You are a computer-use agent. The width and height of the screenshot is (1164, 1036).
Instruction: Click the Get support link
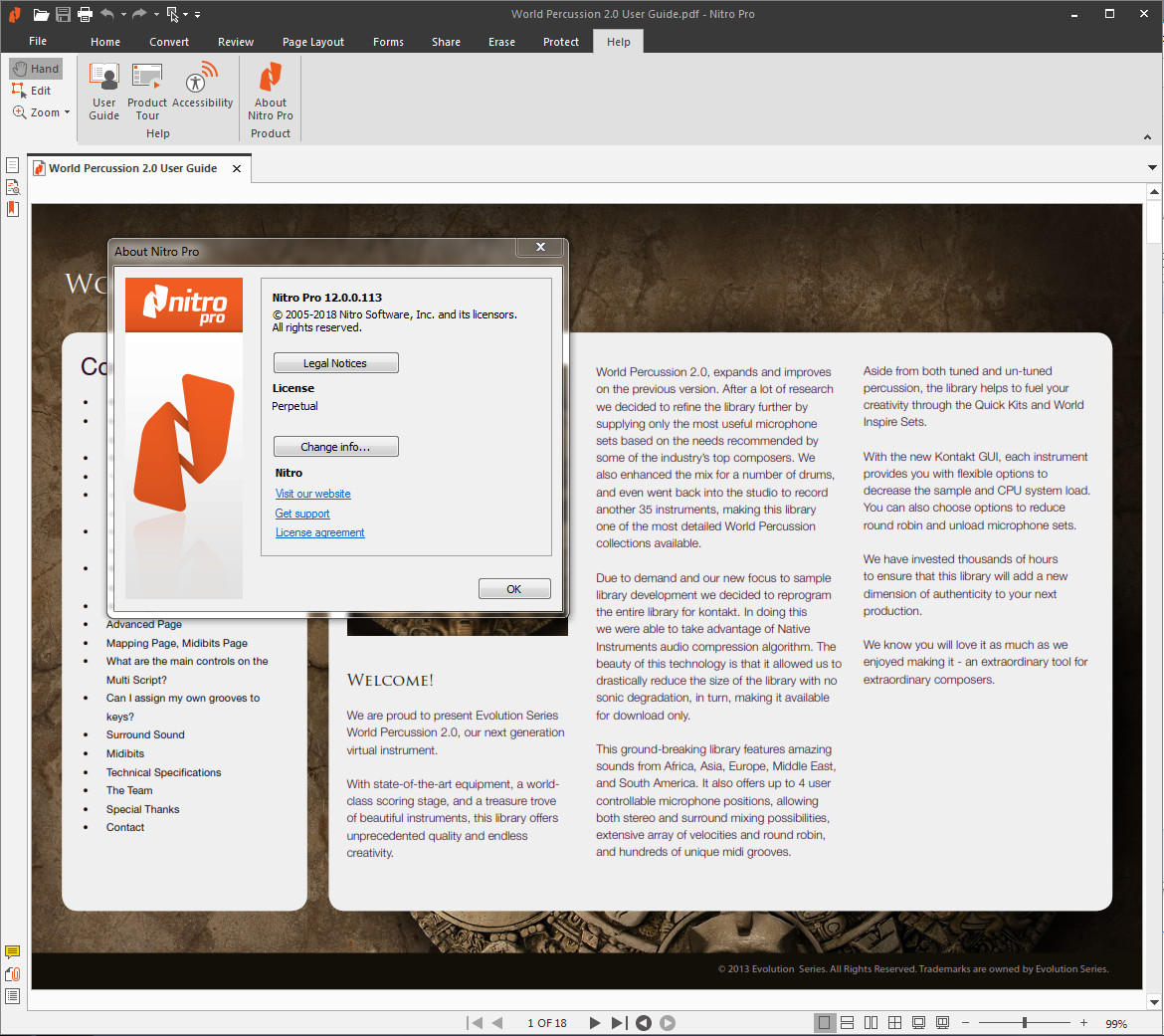click(302, 514)
